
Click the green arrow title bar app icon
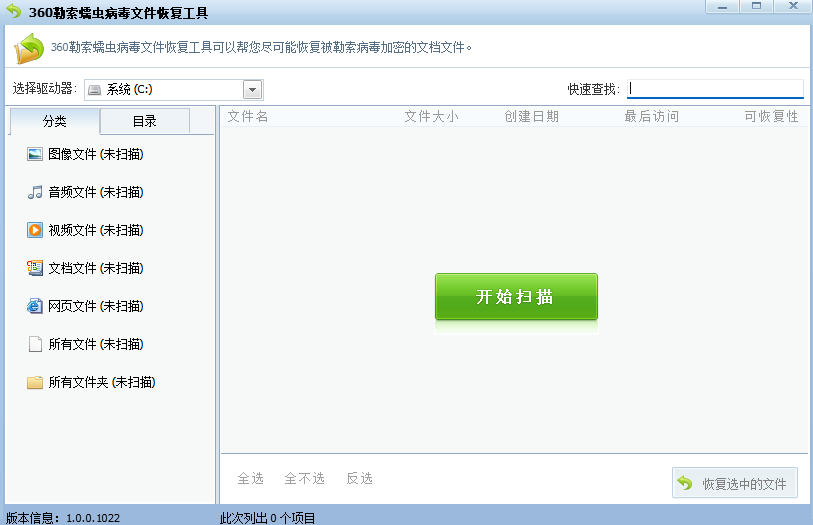pos(13,11)
